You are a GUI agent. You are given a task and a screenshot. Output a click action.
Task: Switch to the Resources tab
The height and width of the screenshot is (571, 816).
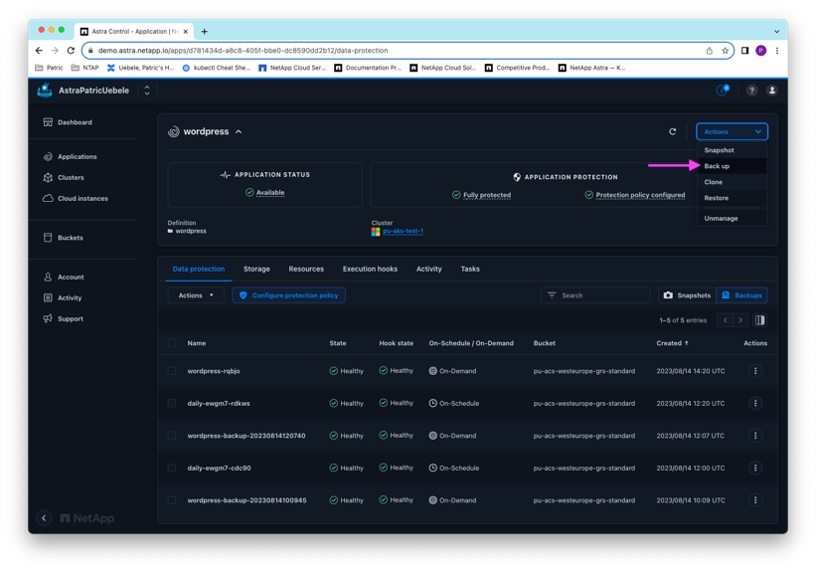coord(306,269)
